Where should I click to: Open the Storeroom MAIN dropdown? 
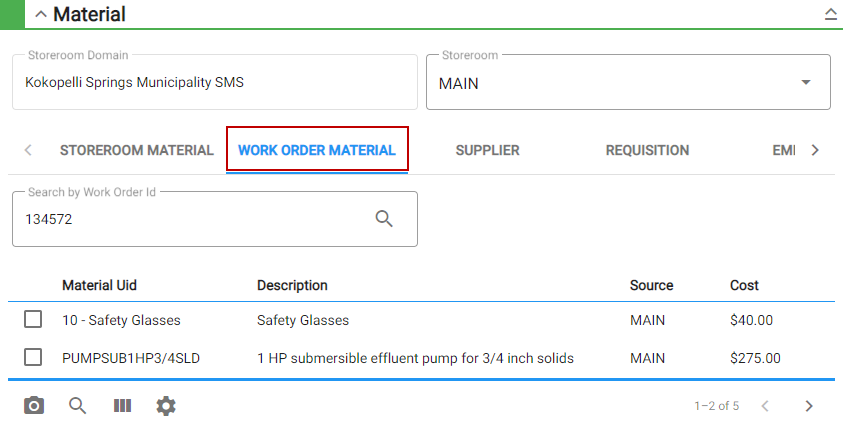pyautogui.click(x=628, y=82)
